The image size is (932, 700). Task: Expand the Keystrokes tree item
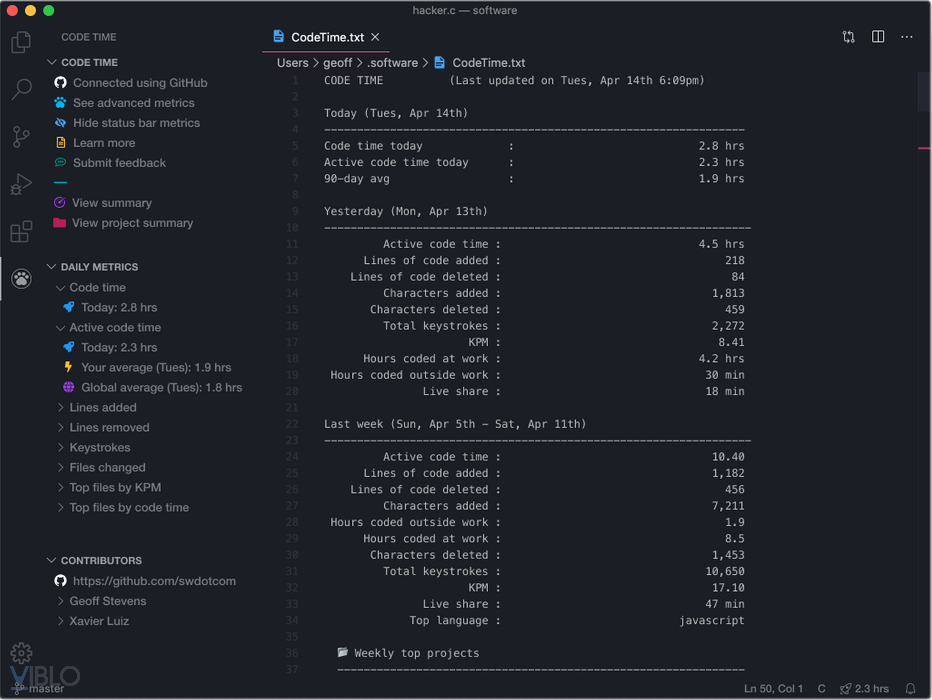point(99,447)
